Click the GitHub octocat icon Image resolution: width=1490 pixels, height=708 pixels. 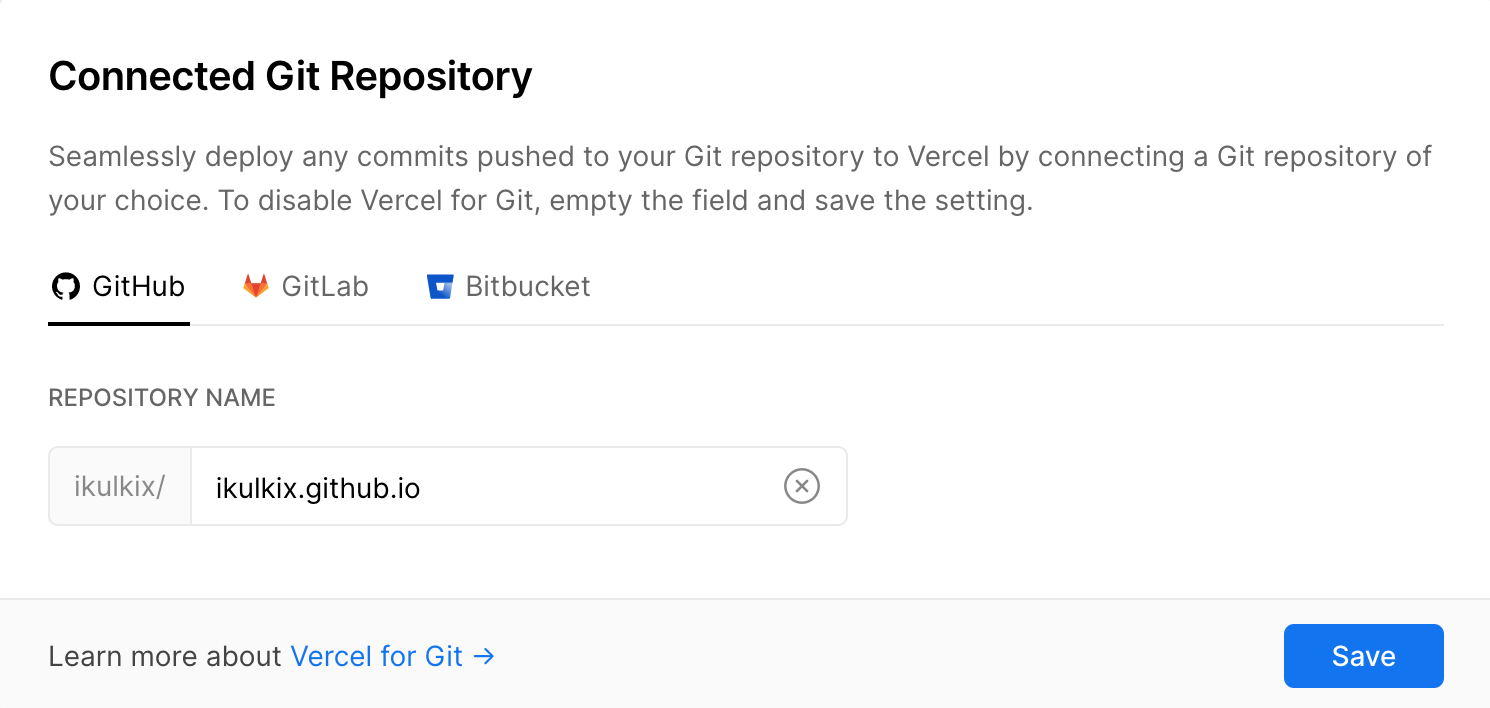pyautogui.click(x=65, y=287)
